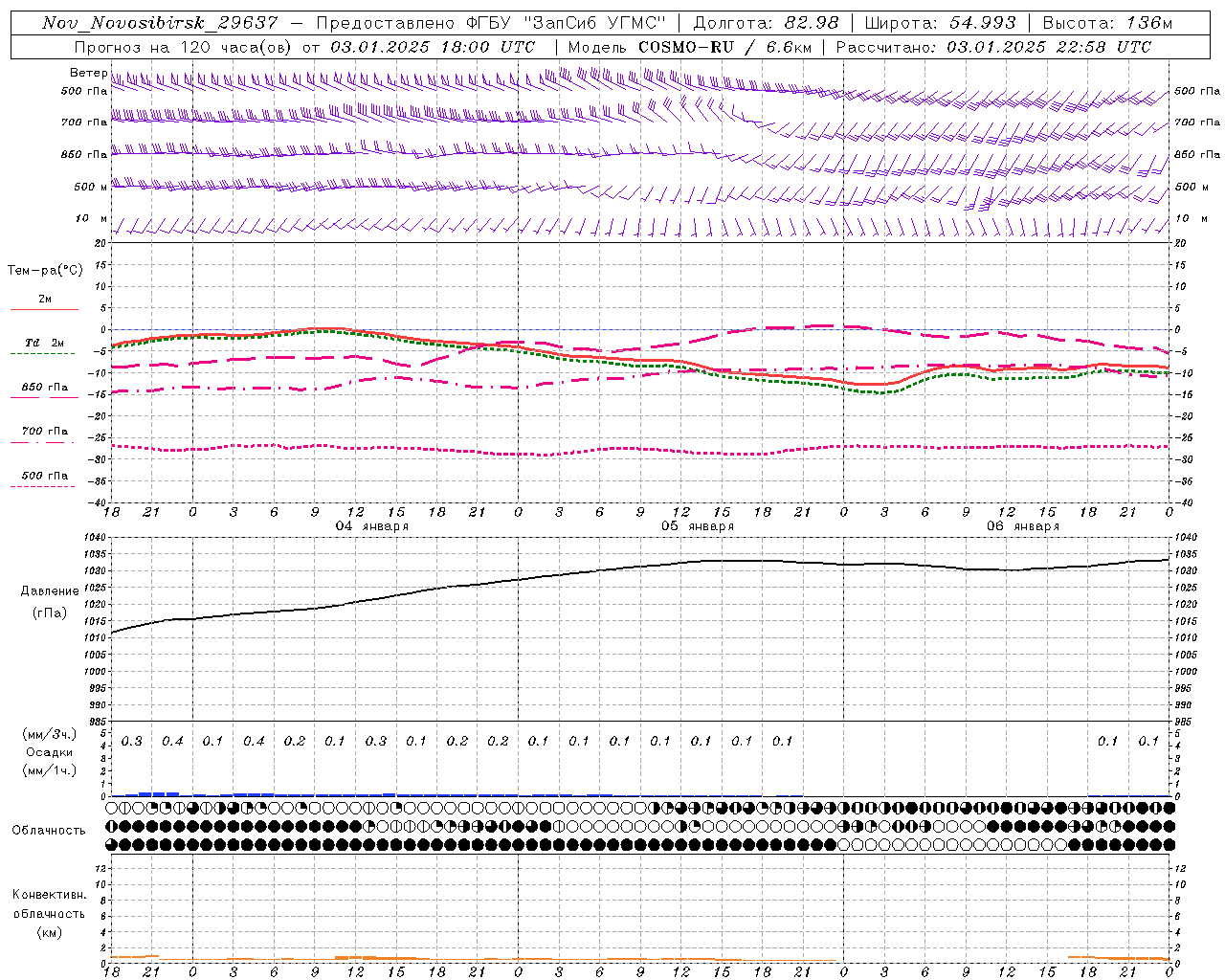The height and width of the screenshot is (980, 1225).
Task: Click the (гПа) pressure unit label
Action: (x=50, y=612)
